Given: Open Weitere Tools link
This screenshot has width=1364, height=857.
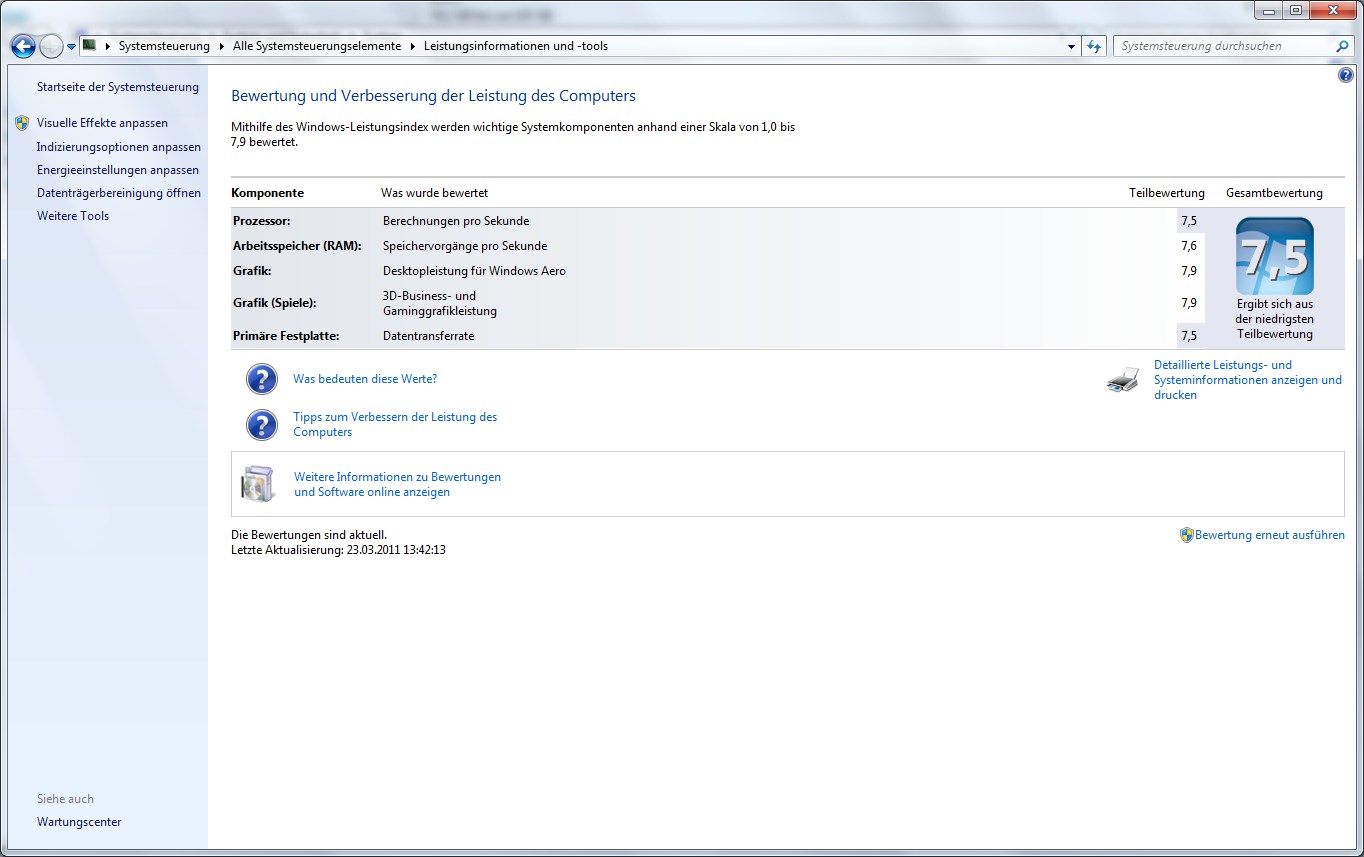Looking at the screenshot, I should point(73,216).
